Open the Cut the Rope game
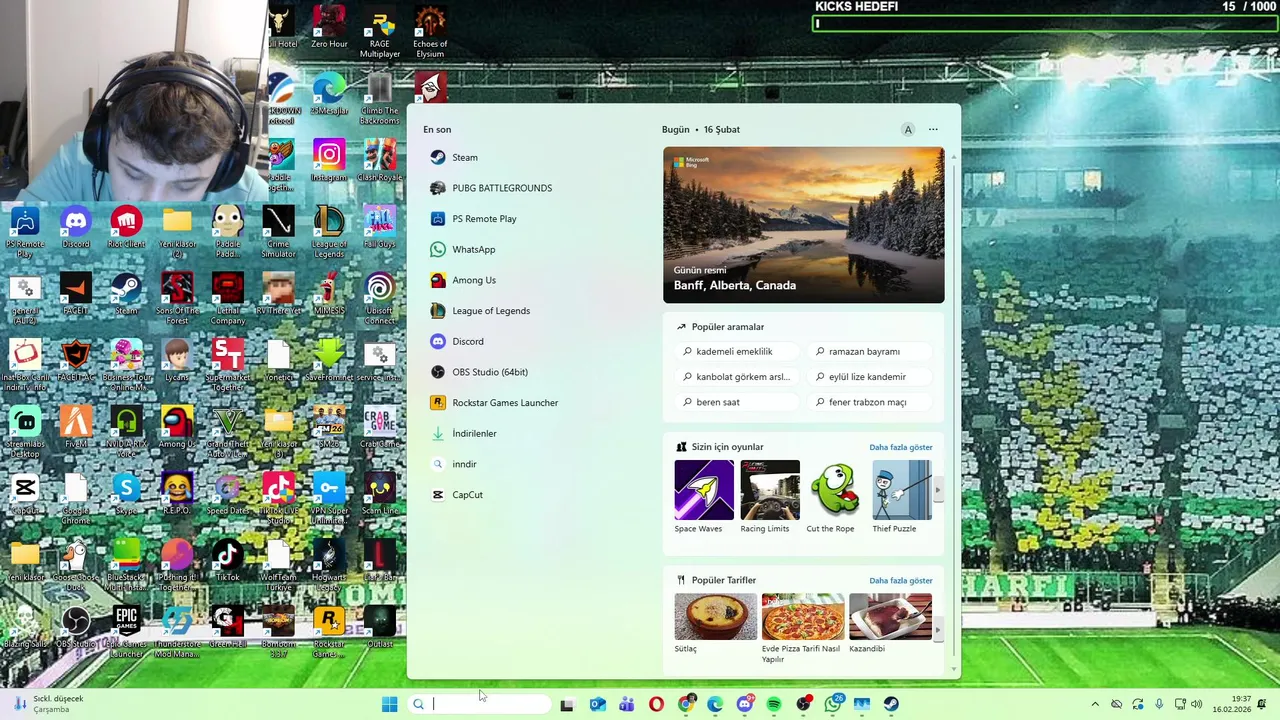This screenshot has width=1280, height=720. point(834,497)
